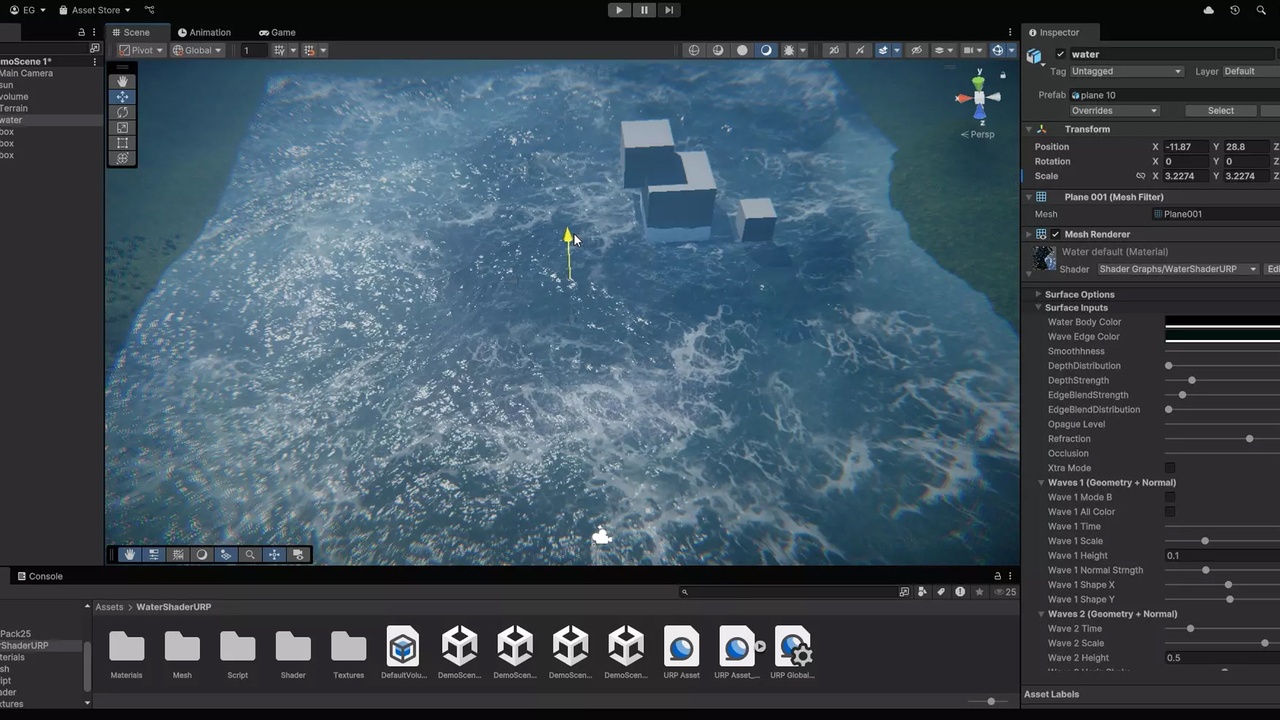Expand the Surface Options section
The image size is (1280, 720).
click(x=1038, y=294)
